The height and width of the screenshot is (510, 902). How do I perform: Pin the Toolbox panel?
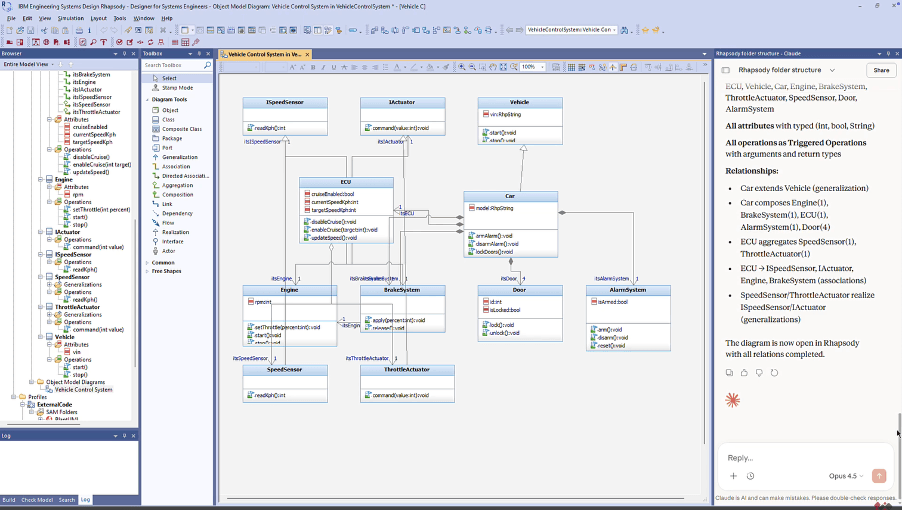click(200, 53)
